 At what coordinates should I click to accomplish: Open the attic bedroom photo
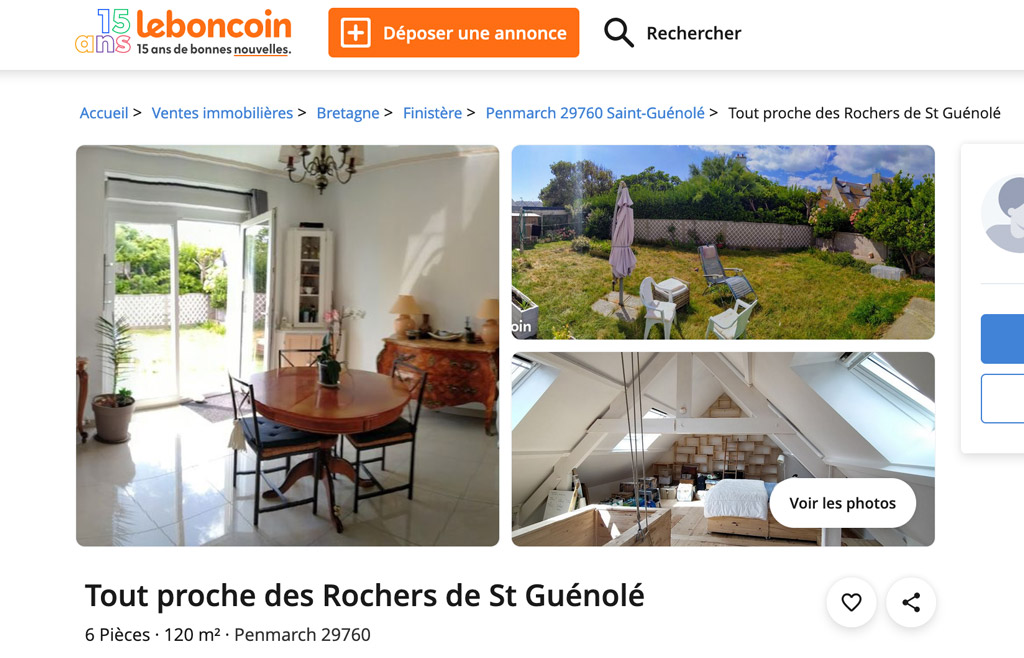tap(723, 449)
